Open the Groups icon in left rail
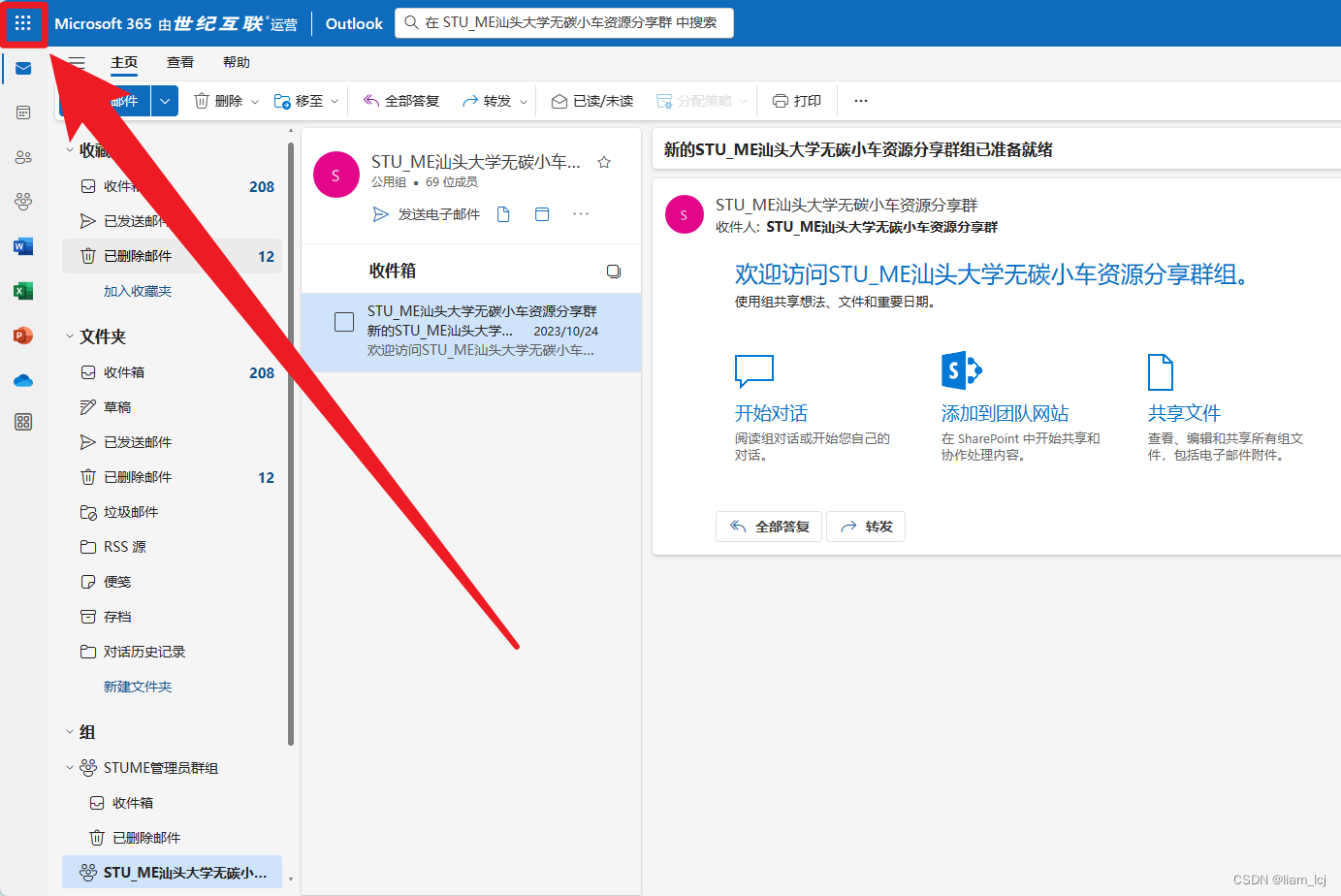 [23, 202]
